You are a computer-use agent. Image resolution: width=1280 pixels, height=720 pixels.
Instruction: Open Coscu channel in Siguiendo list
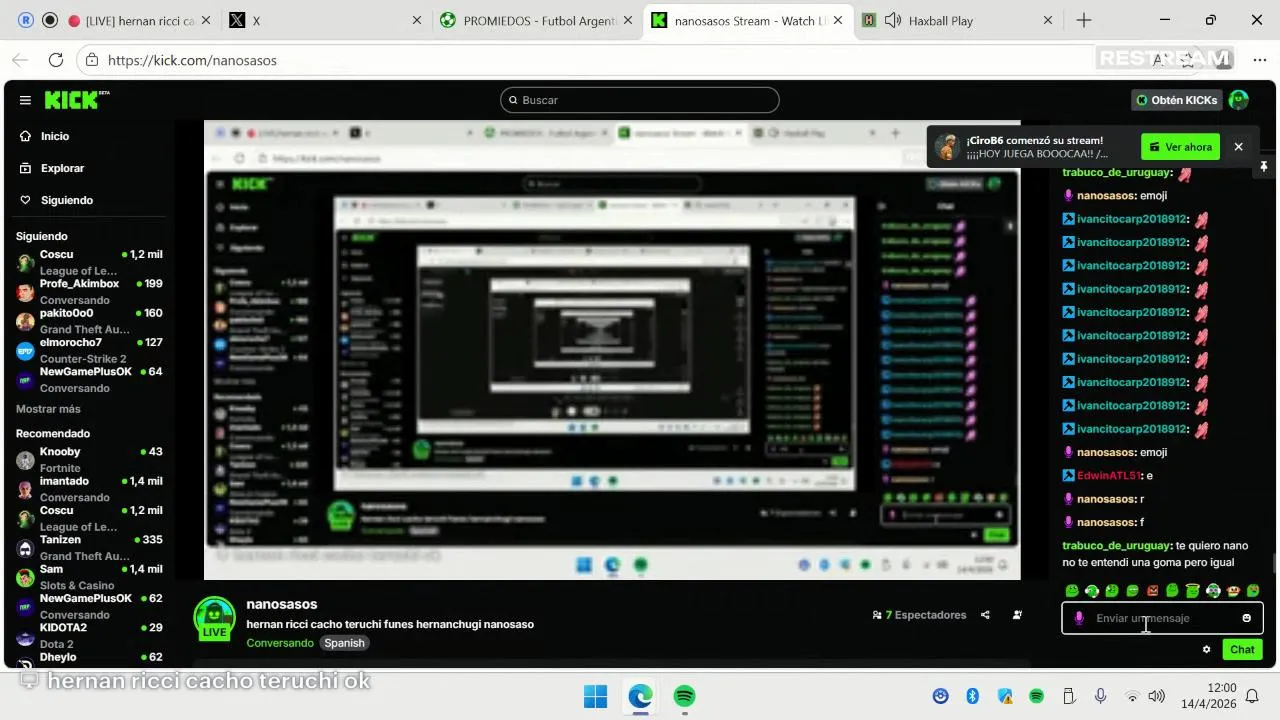click(x=89, y=261)
